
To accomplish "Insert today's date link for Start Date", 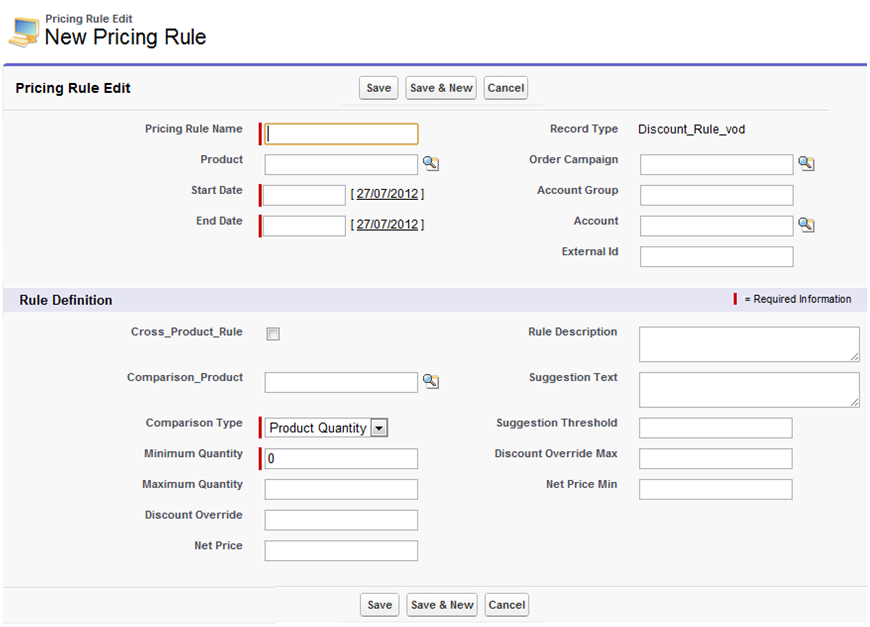I will click(x=387, y=194).
